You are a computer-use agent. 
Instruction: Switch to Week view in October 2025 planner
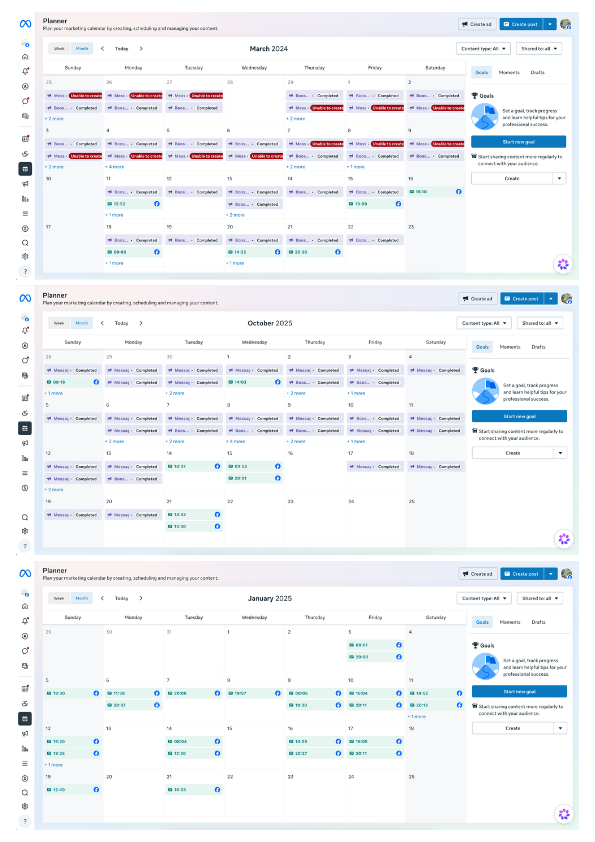[x=59, y=323]
